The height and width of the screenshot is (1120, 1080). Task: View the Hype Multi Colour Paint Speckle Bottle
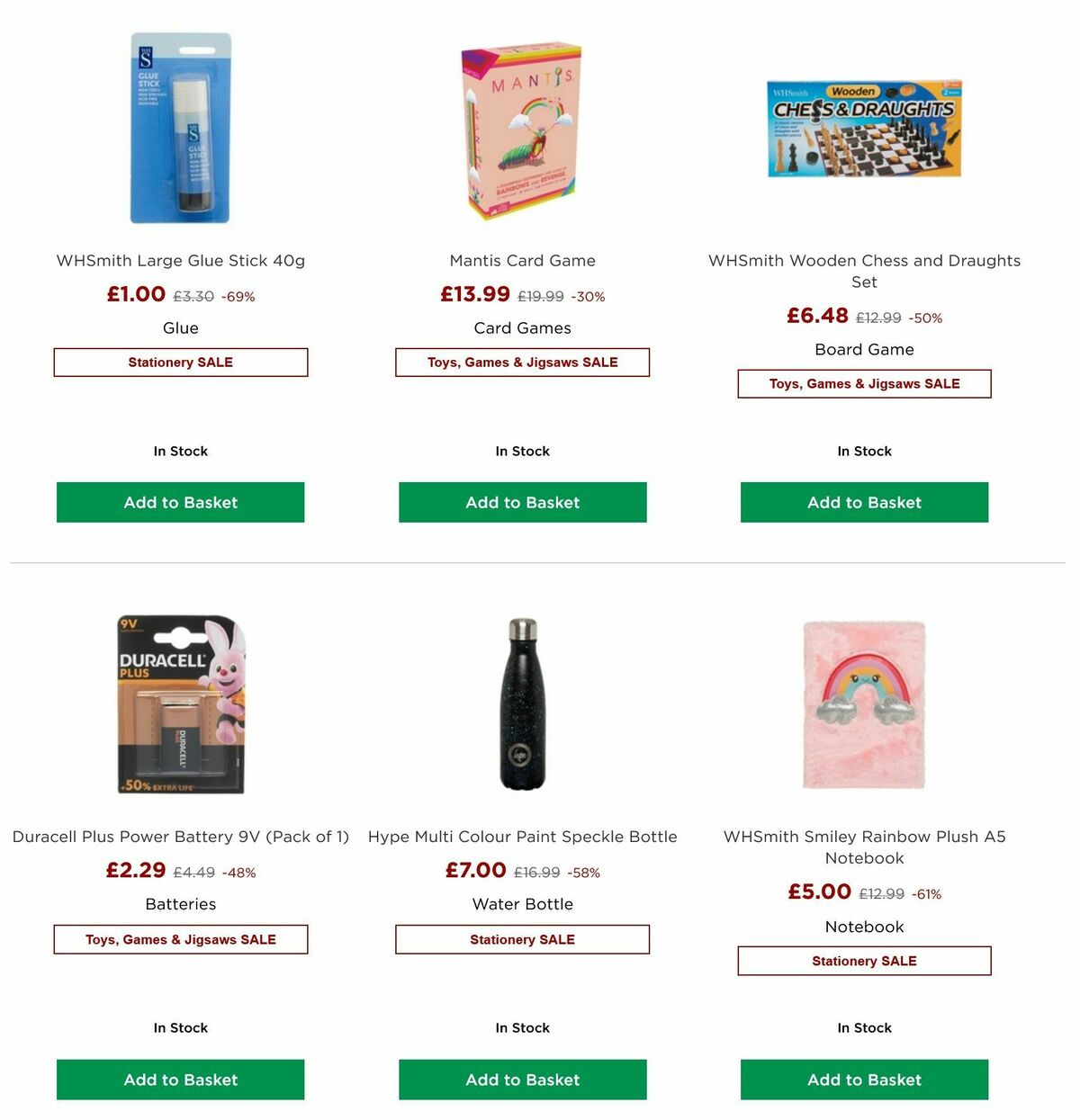click(x=522, y=836)
